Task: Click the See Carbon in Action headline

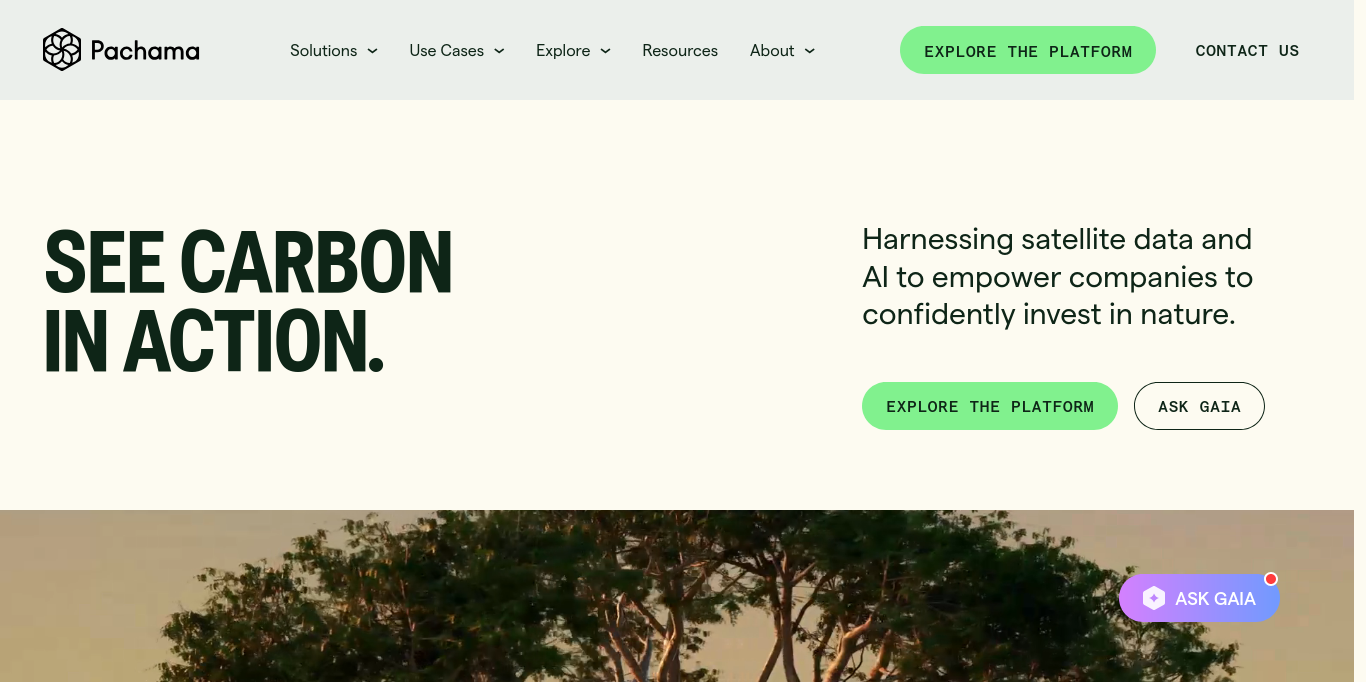Action: point(249,301)
